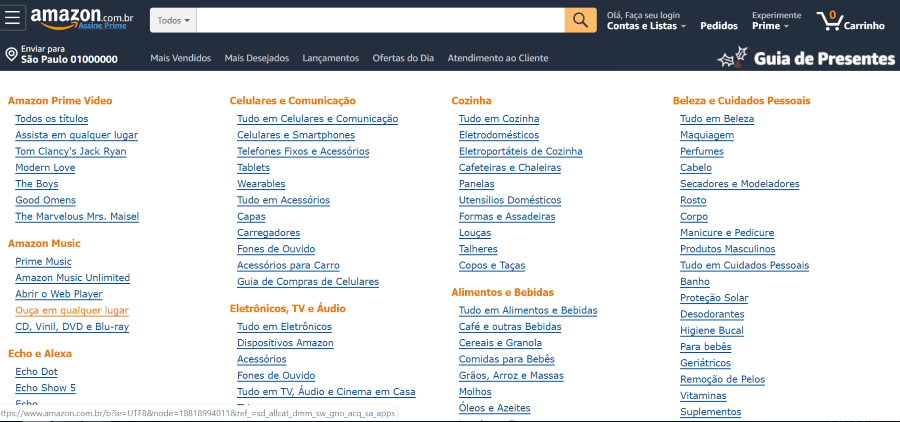Open the Panelas link

[476, 184]
